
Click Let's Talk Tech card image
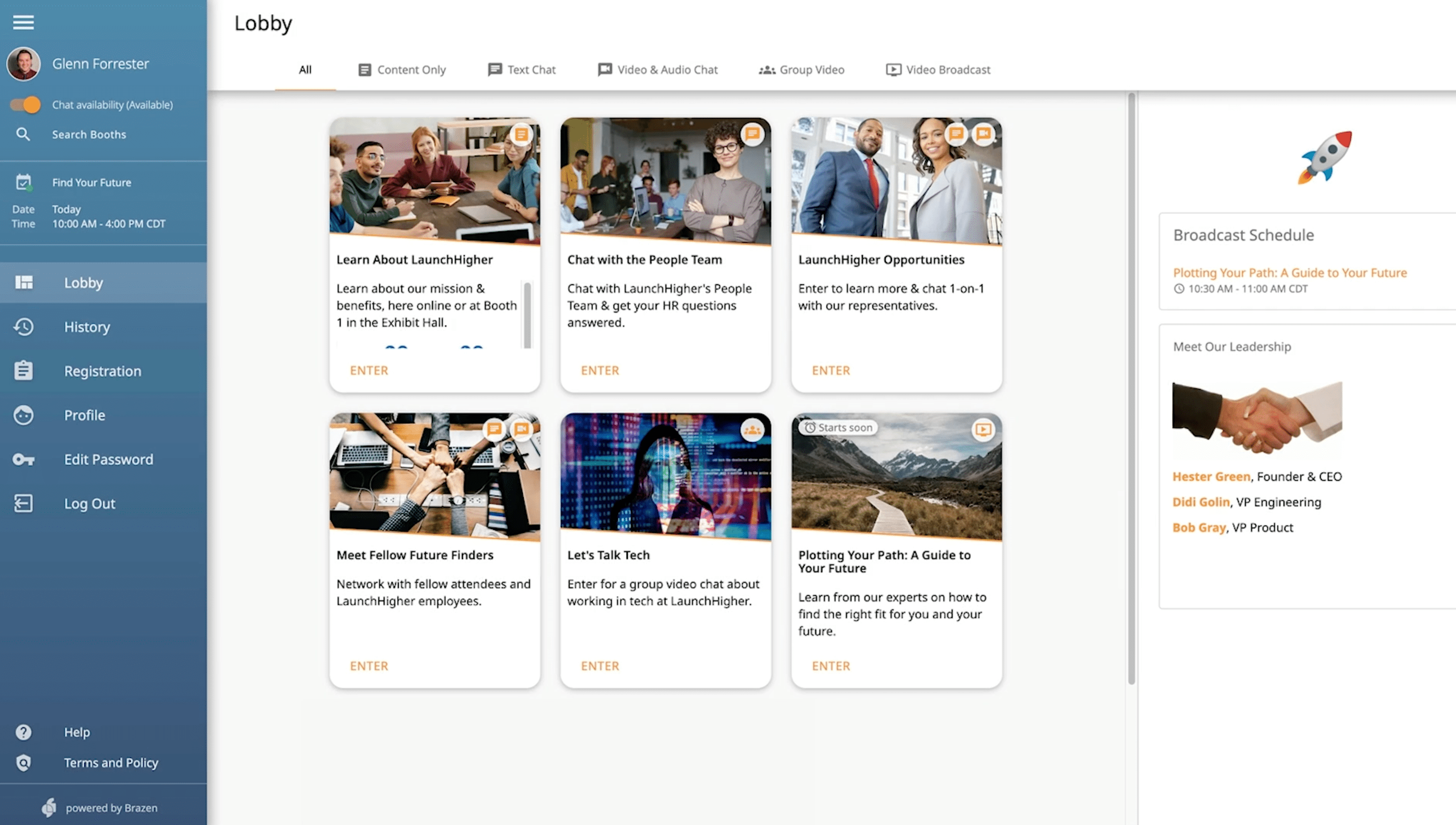pos(666,476)
